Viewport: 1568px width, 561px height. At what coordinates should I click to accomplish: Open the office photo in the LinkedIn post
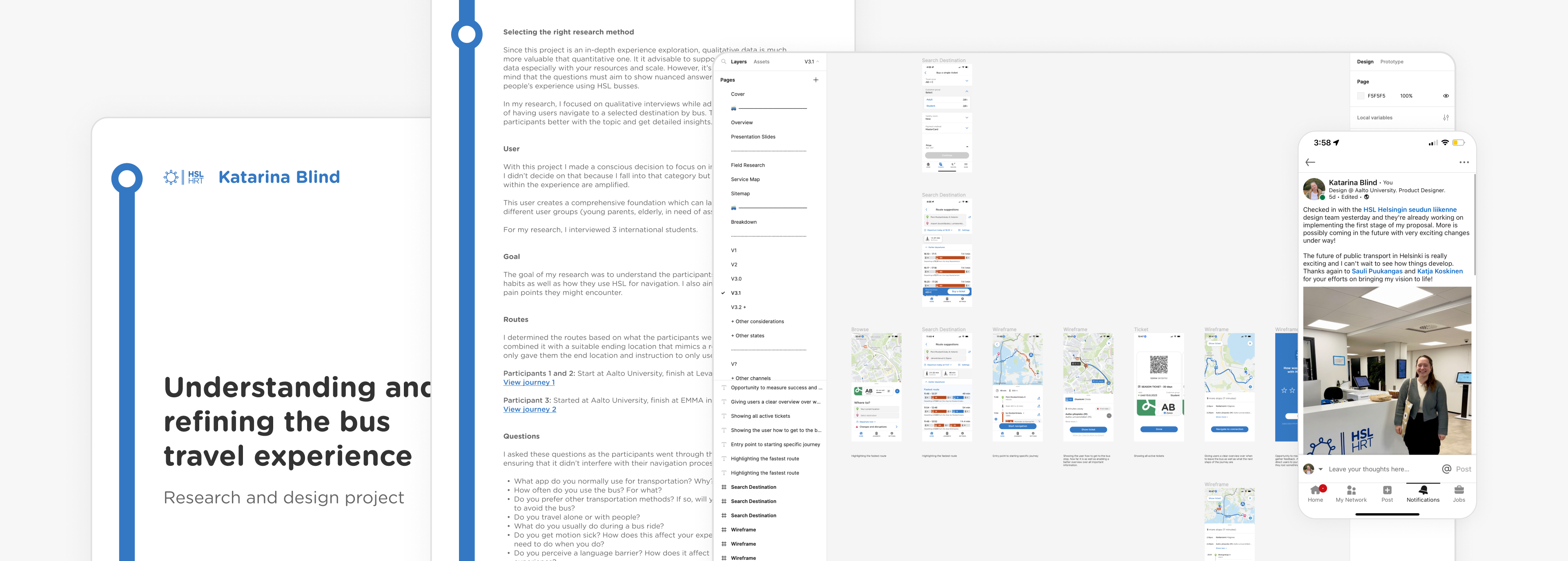[x=1387, y=371]
